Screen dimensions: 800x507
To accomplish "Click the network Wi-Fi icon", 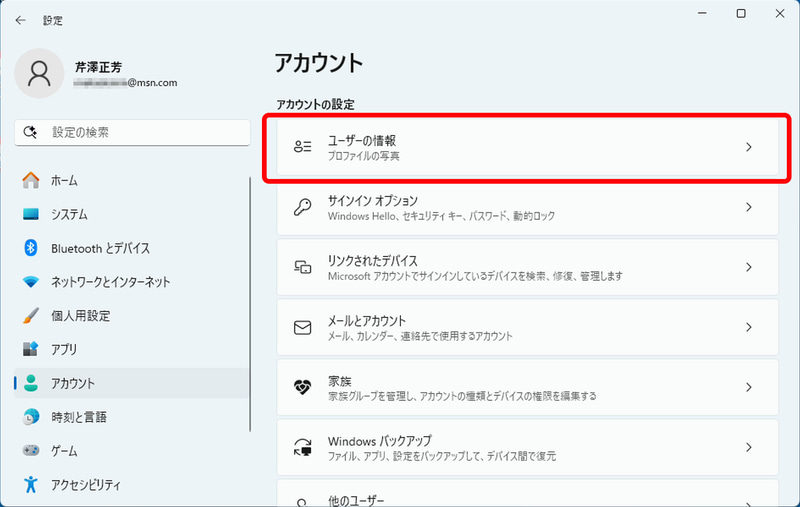I will [x=31, y=282].
